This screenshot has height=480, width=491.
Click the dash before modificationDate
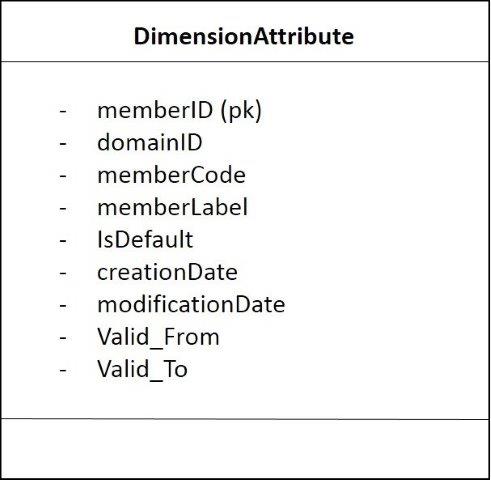click(x=63, y=306)
